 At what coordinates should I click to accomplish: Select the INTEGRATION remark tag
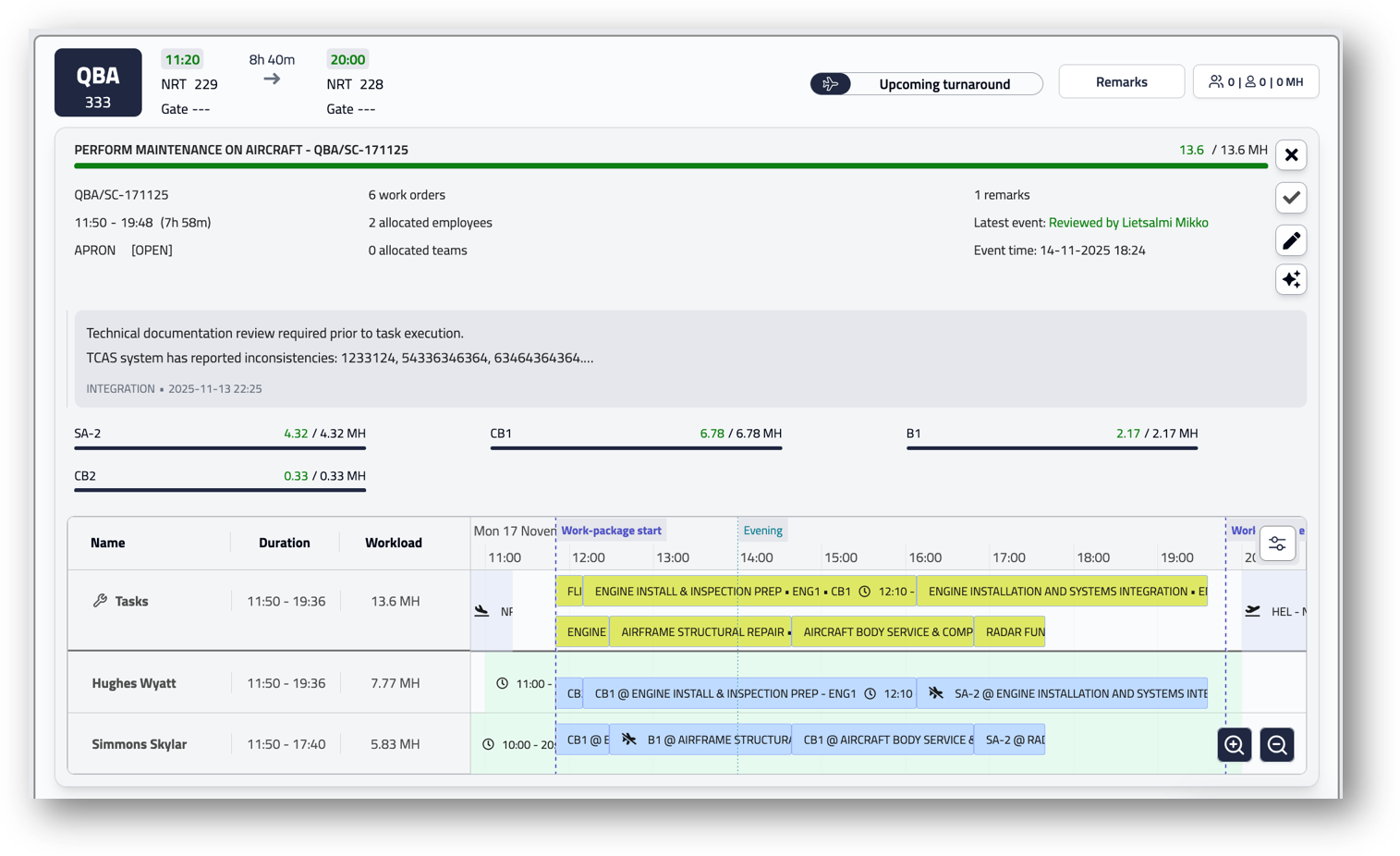[x=120, y=388]
